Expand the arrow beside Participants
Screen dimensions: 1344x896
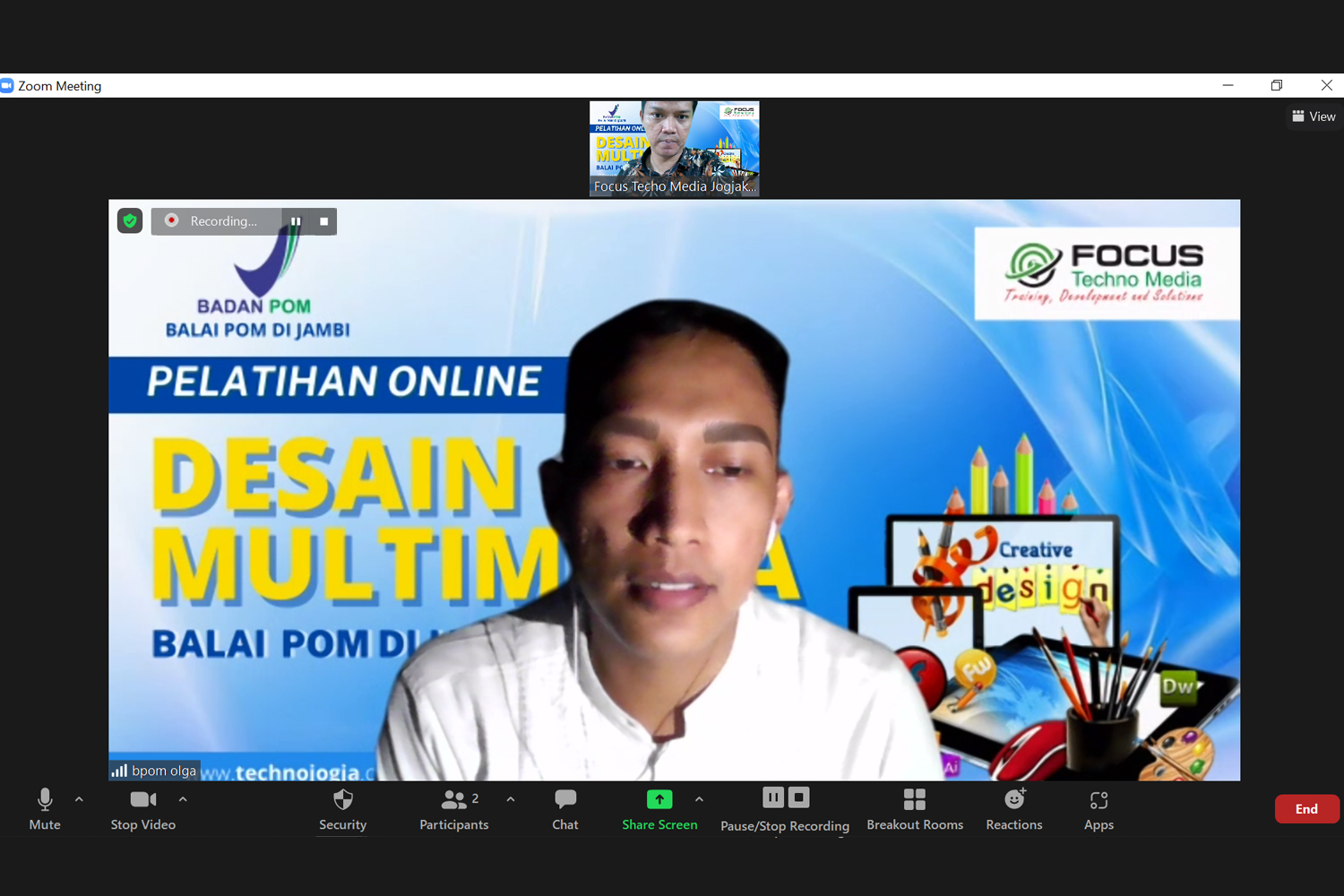(x=511, y=799)
